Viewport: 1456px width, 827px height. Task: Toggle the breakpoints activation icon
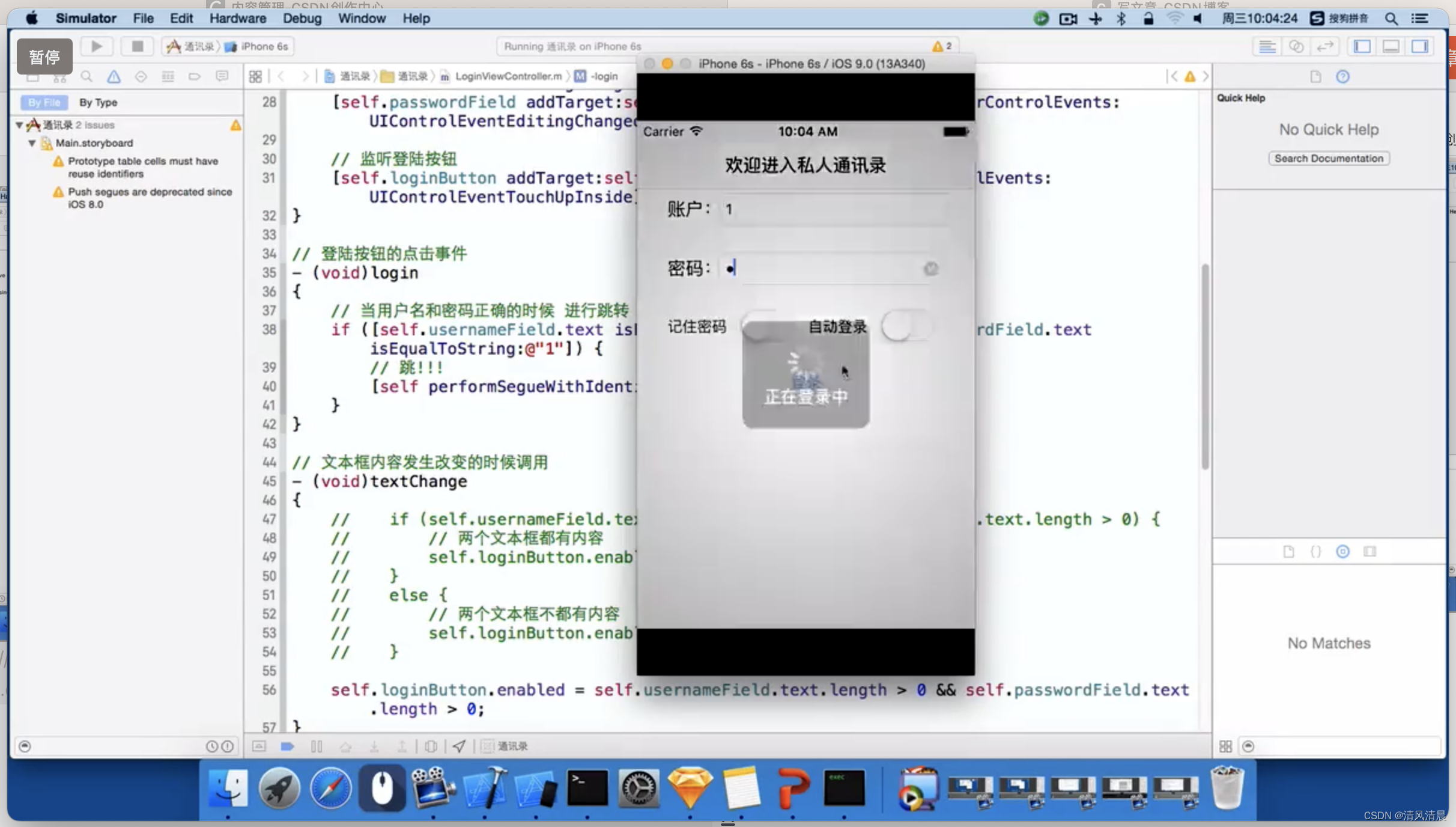pos(287,746)
